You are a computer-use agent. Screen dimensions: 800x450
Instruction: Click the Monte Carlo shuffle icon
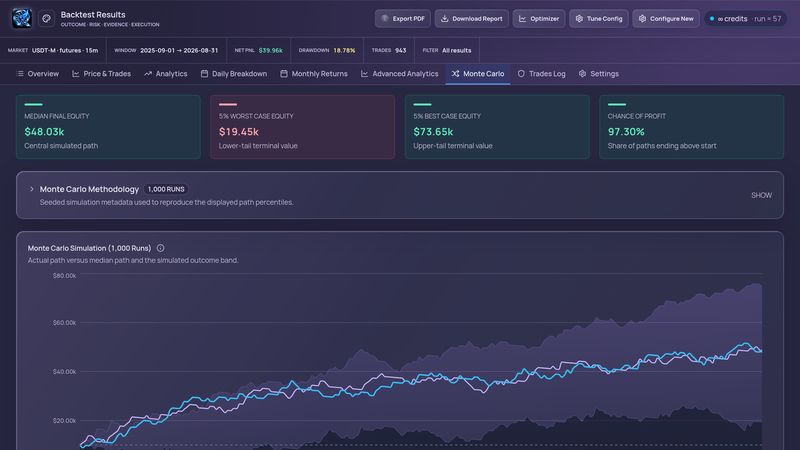(455, 74)
